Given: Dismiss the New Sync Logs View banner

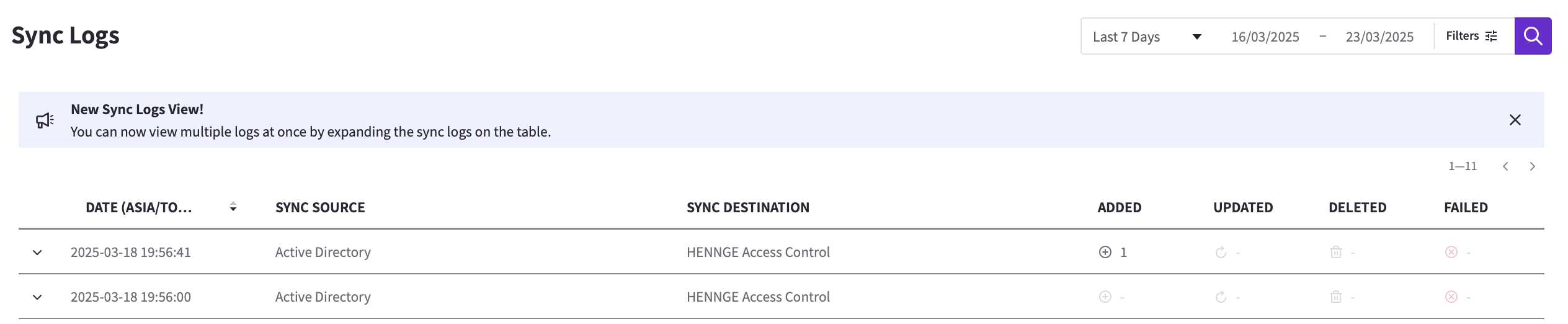Looking at the screenshot, I should click(1515, 120).
